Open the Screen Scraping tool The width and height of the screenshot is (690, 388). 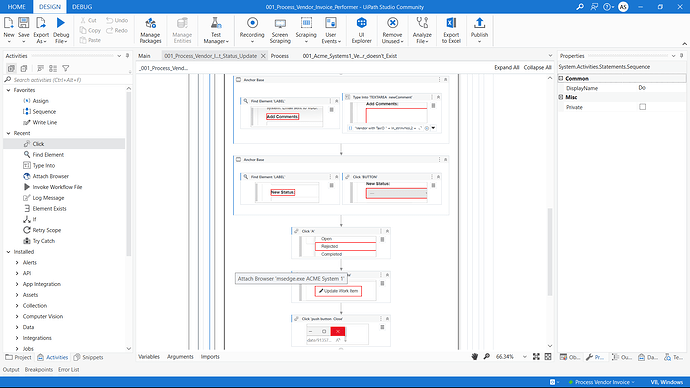(280, 30)
